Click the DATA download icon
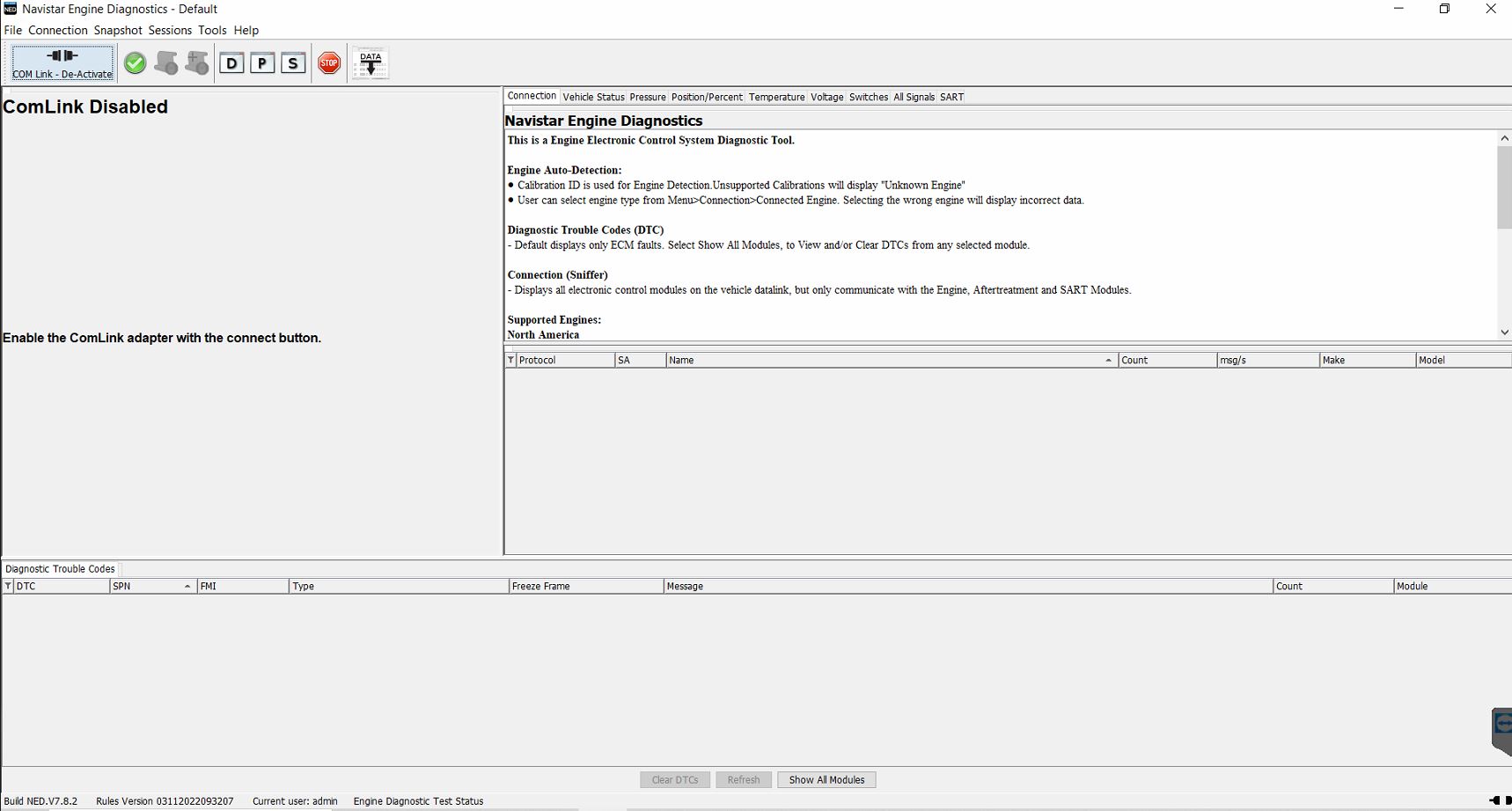The image size is (1512, 811). coord(371,63)
